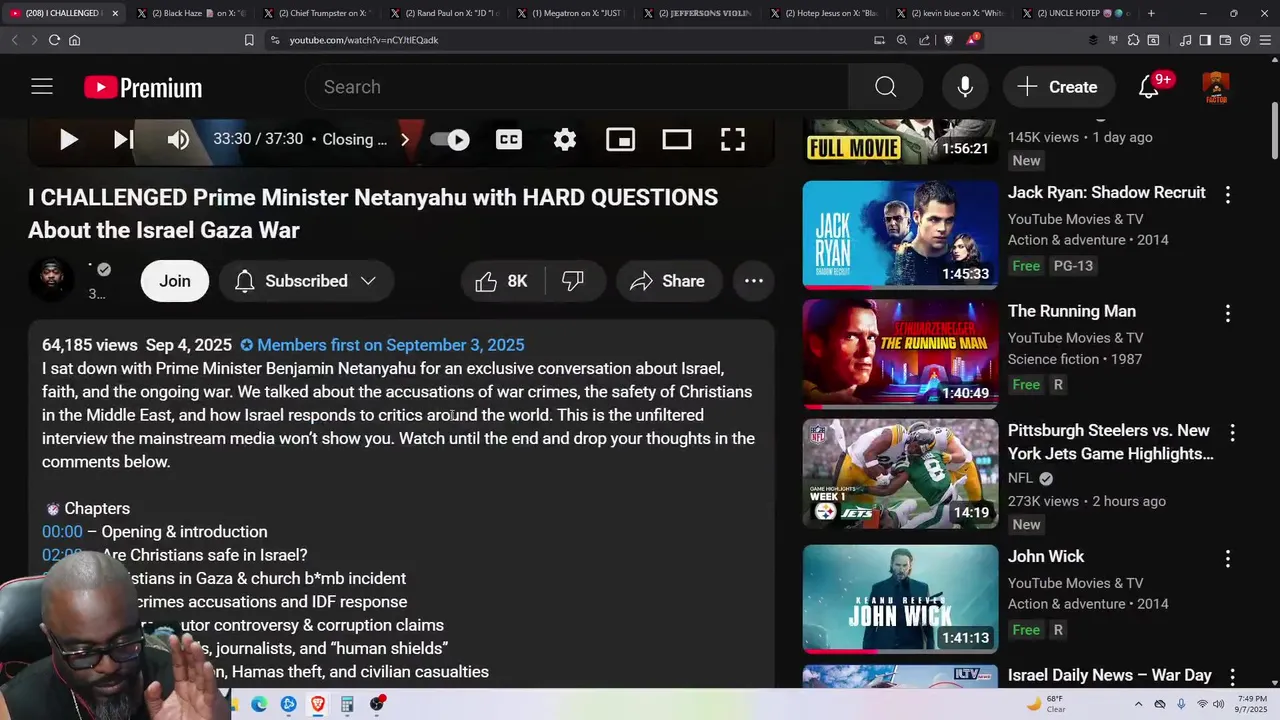1280x720 pixels.
Task: Open player settings gear
Action: coord(565,140)
